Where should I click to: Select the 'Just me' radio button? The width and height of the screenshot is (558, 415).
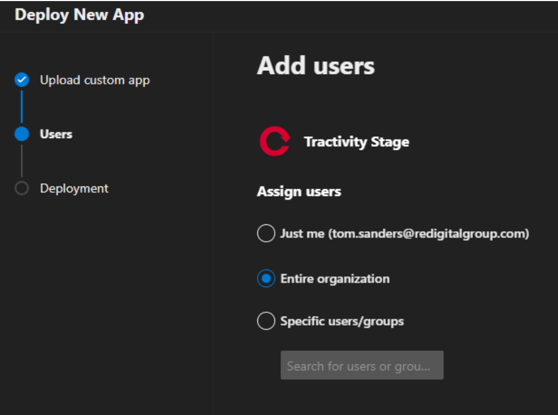coord(266,233)
